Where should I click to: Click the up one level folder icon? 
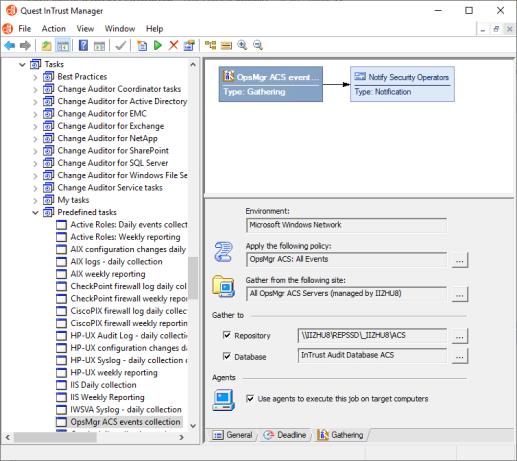46,45
